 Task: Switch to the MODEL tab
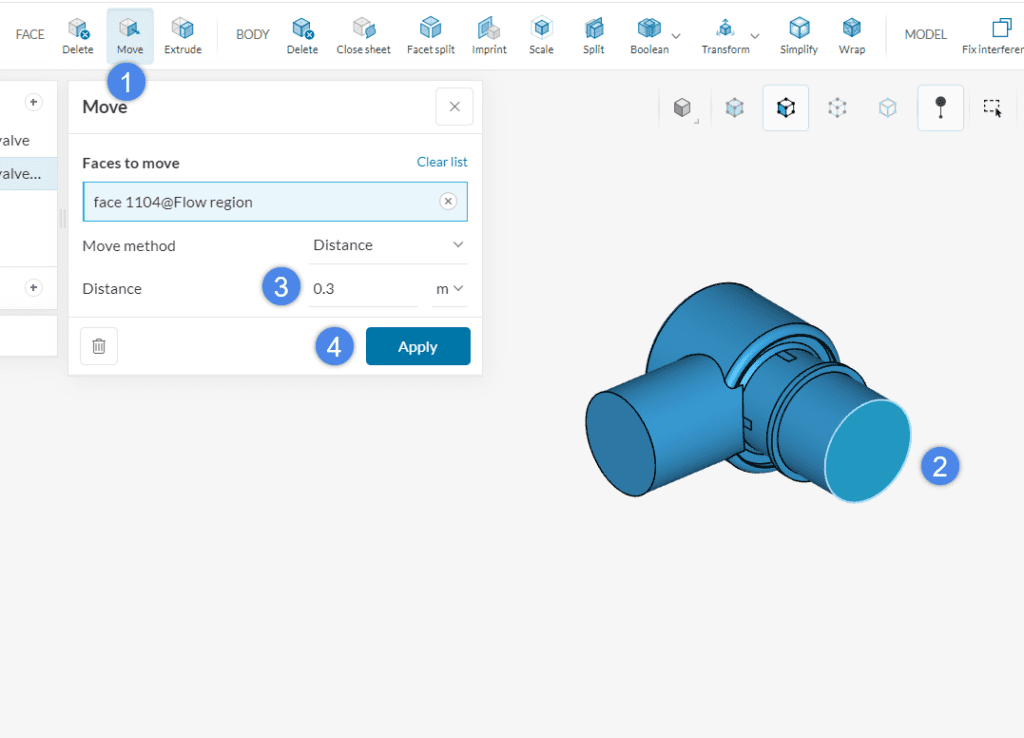(x=925, y=34)
